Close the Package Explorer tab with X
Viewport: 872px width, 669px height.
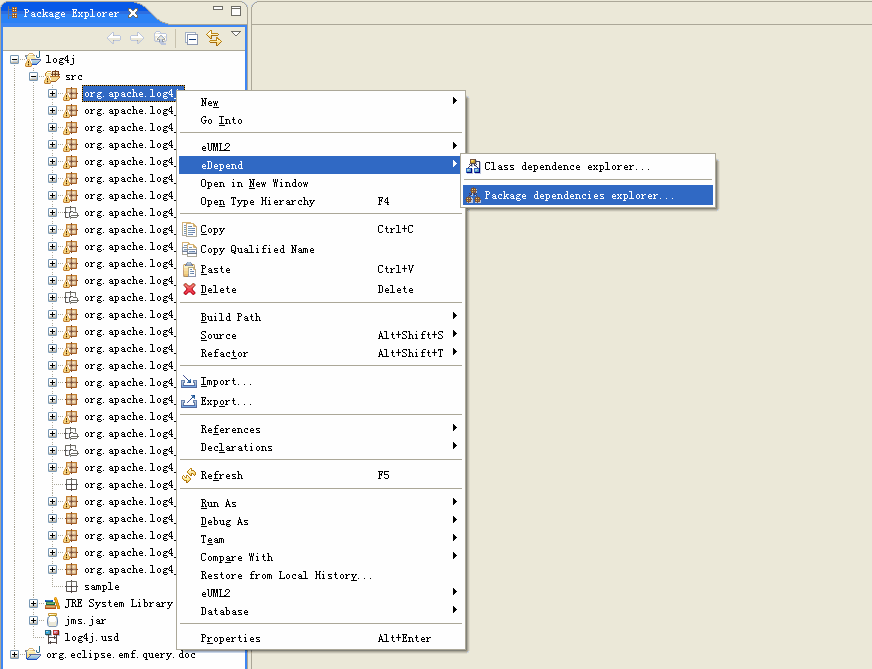[x=133, y=13]
